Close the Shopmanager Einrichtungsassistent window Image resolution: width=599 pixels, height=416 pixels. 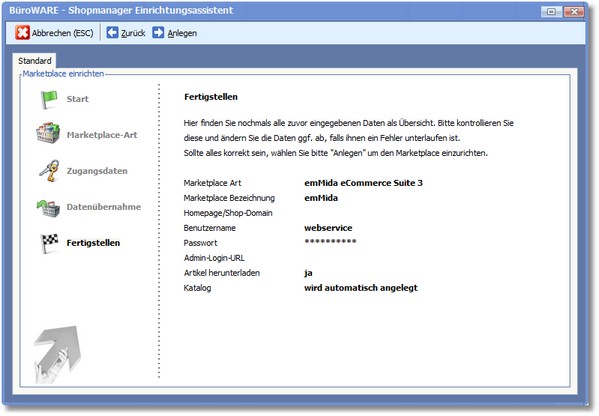(574, 11)
